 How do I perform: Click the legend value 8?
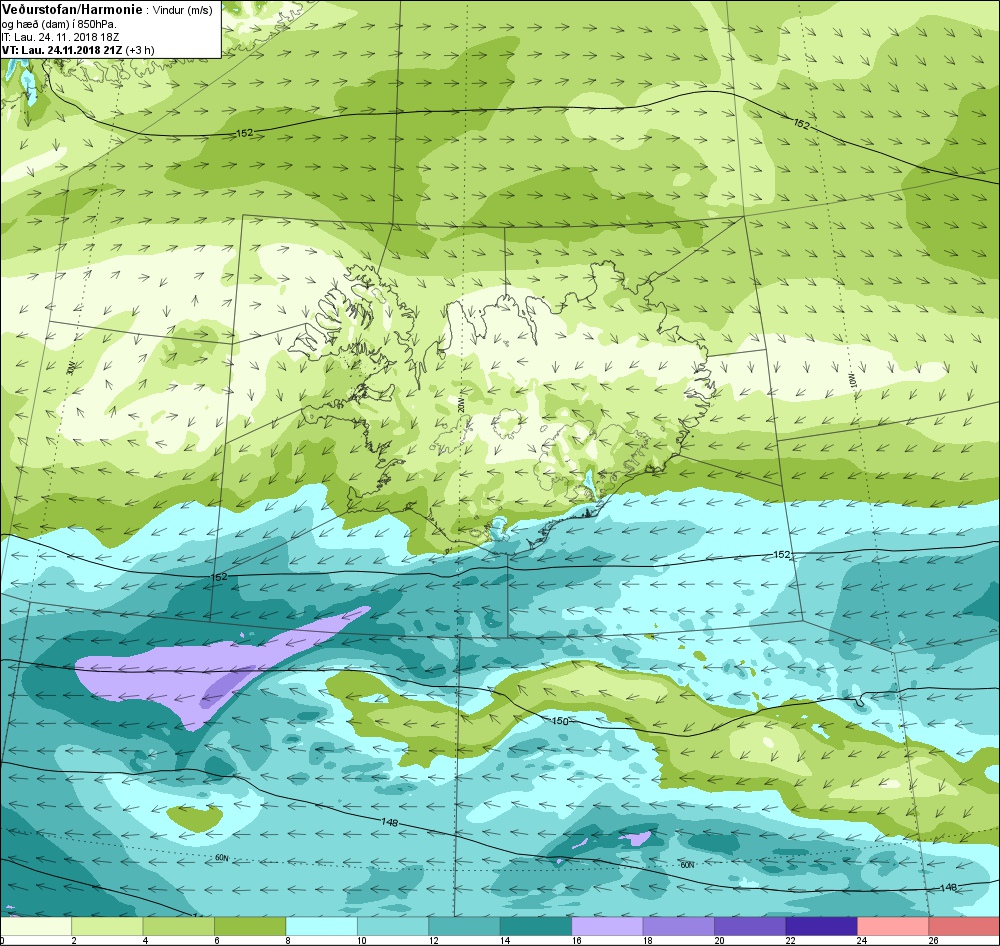pyautogui.click(x=288, y=941)
